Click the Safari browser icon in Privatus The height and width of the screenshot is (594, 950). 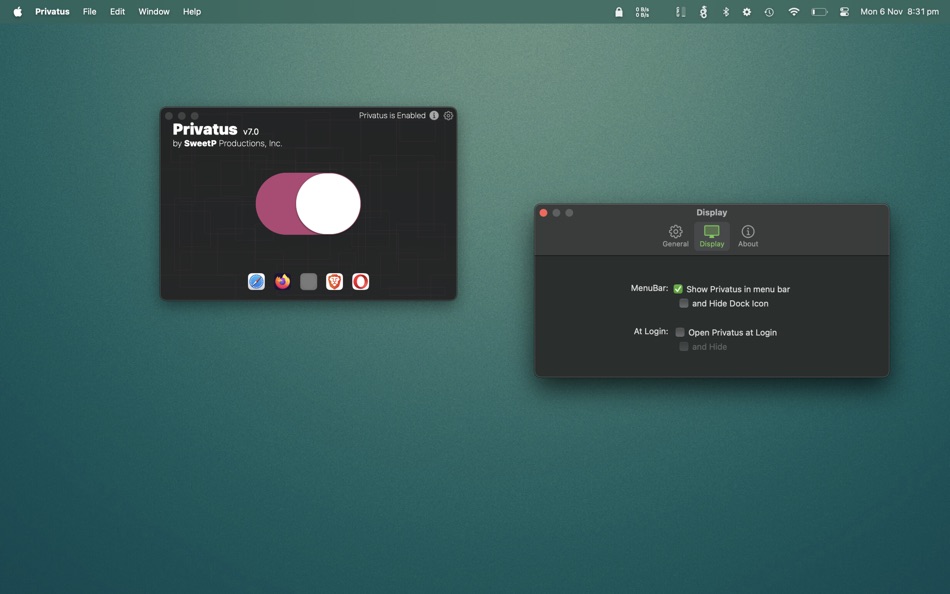tap(256, 281)
